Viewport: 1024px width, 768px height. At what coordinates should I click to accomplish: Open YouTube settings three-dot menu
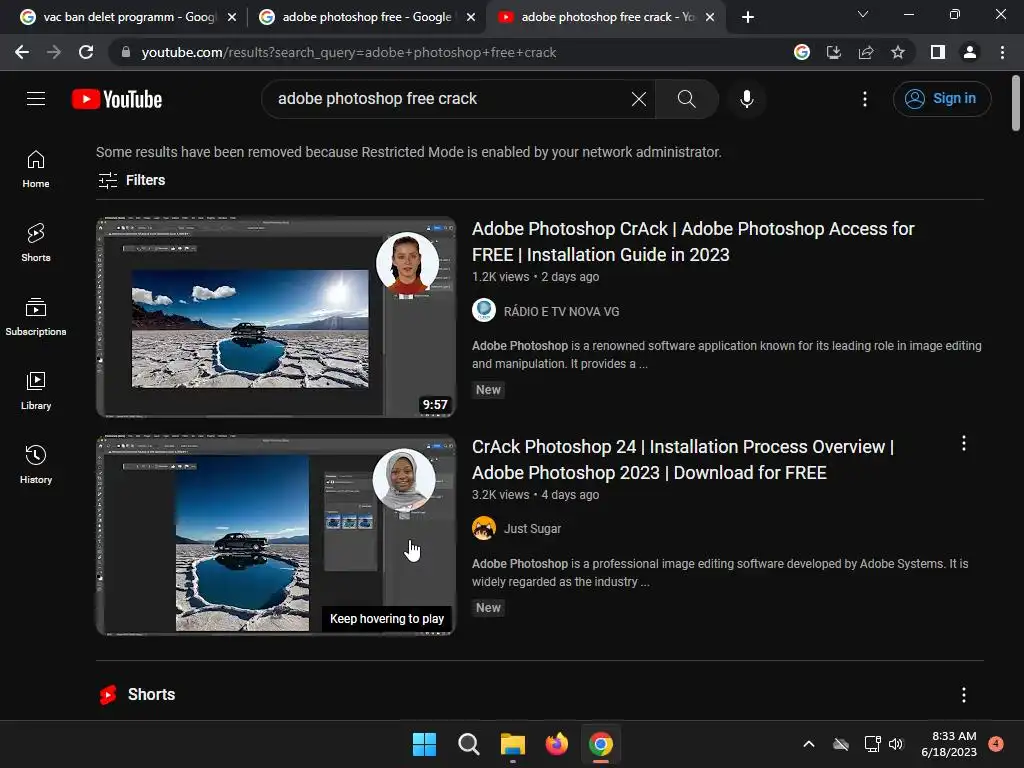click(865, 99)
